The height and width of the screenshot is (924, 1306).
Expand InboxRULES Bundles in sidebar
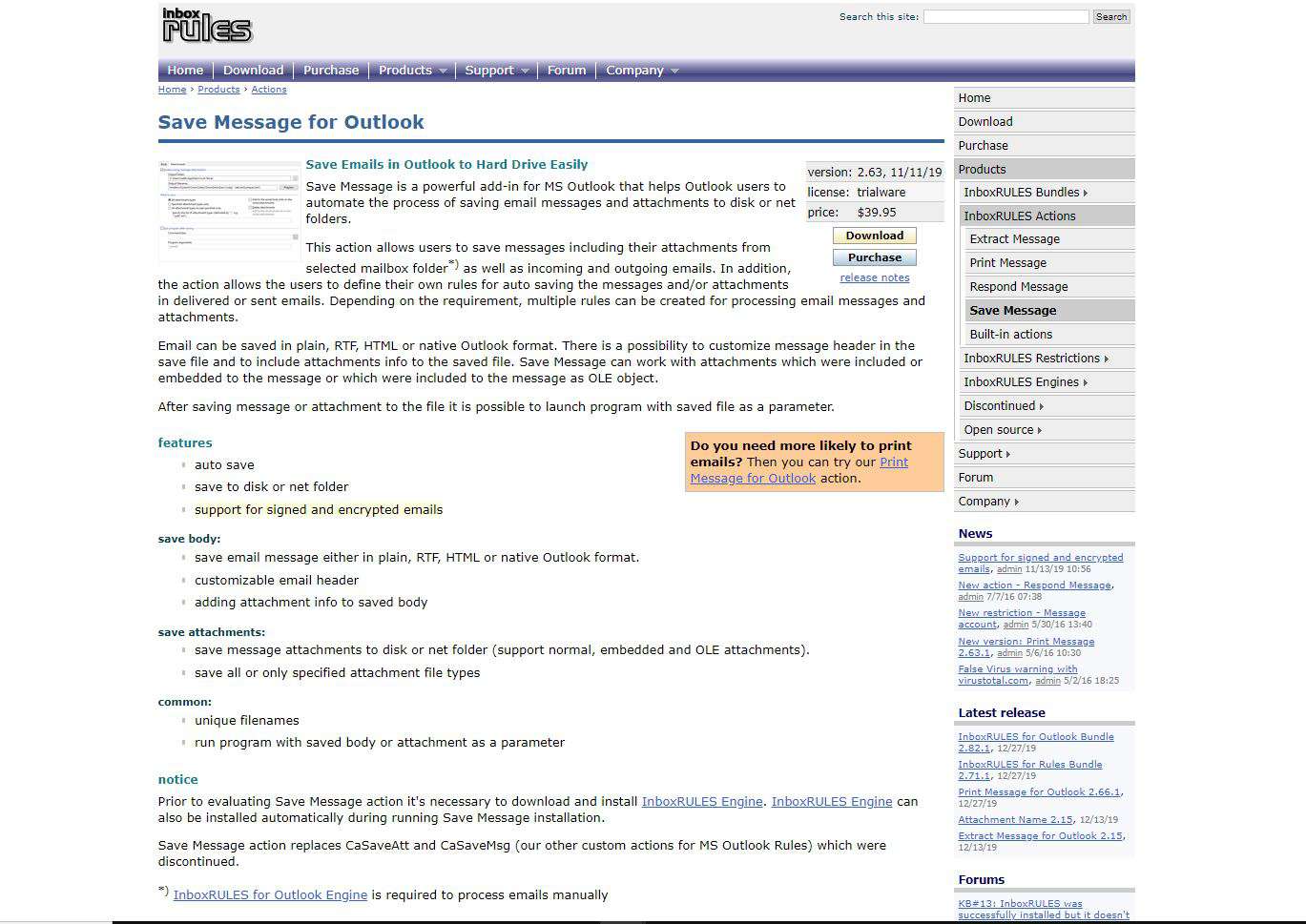pos(1047,193)
